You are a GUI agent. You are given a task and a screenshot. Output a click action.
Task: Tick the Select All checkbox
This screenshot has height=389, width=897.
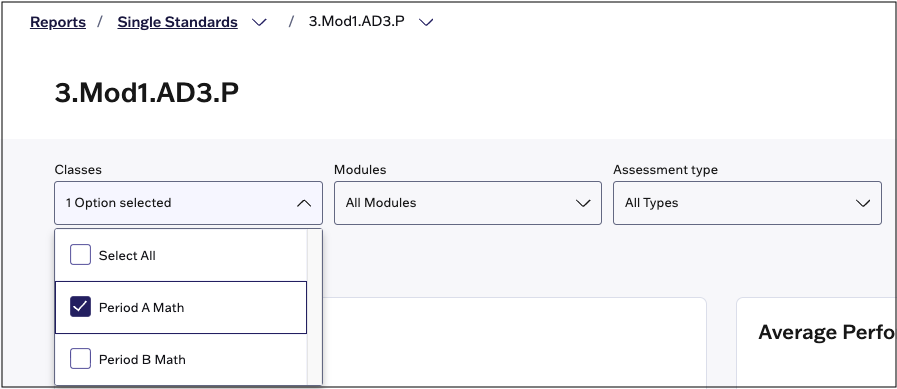coord(81,255)
